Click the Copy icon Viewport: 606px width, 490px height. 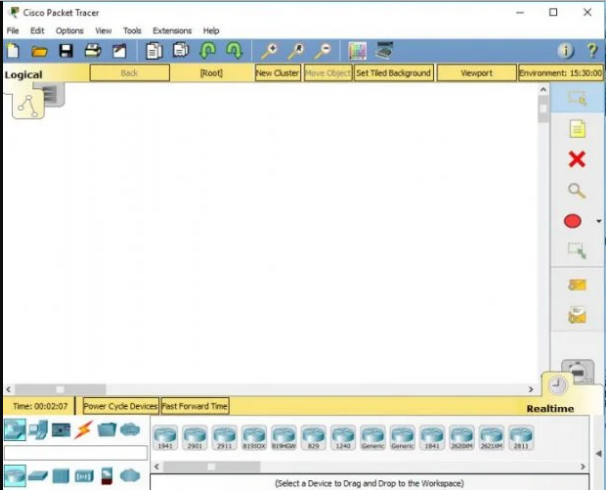[154, 51]
